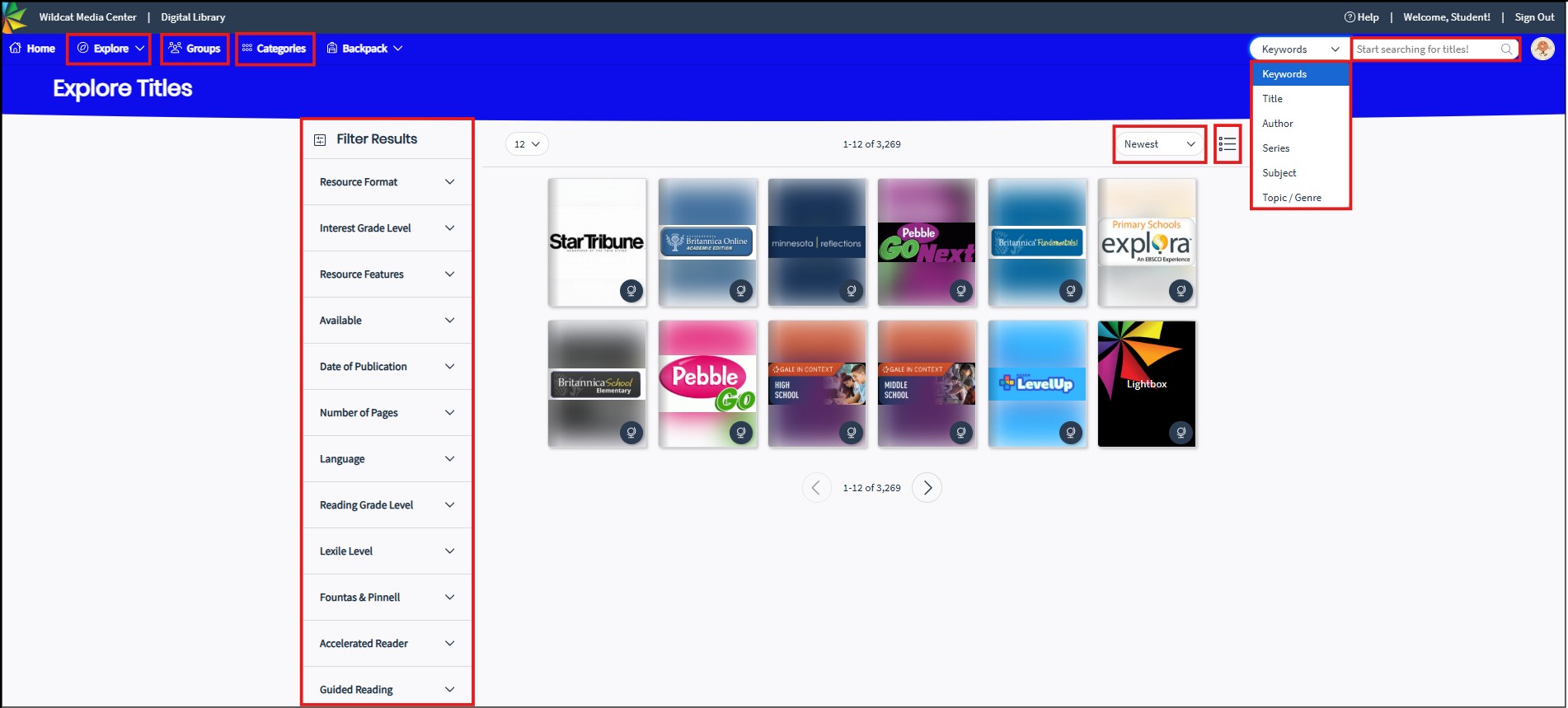This screenshot has width=1568, height=708.
Task: Go to Home in navigation bar
Action: tap(32, 49)
